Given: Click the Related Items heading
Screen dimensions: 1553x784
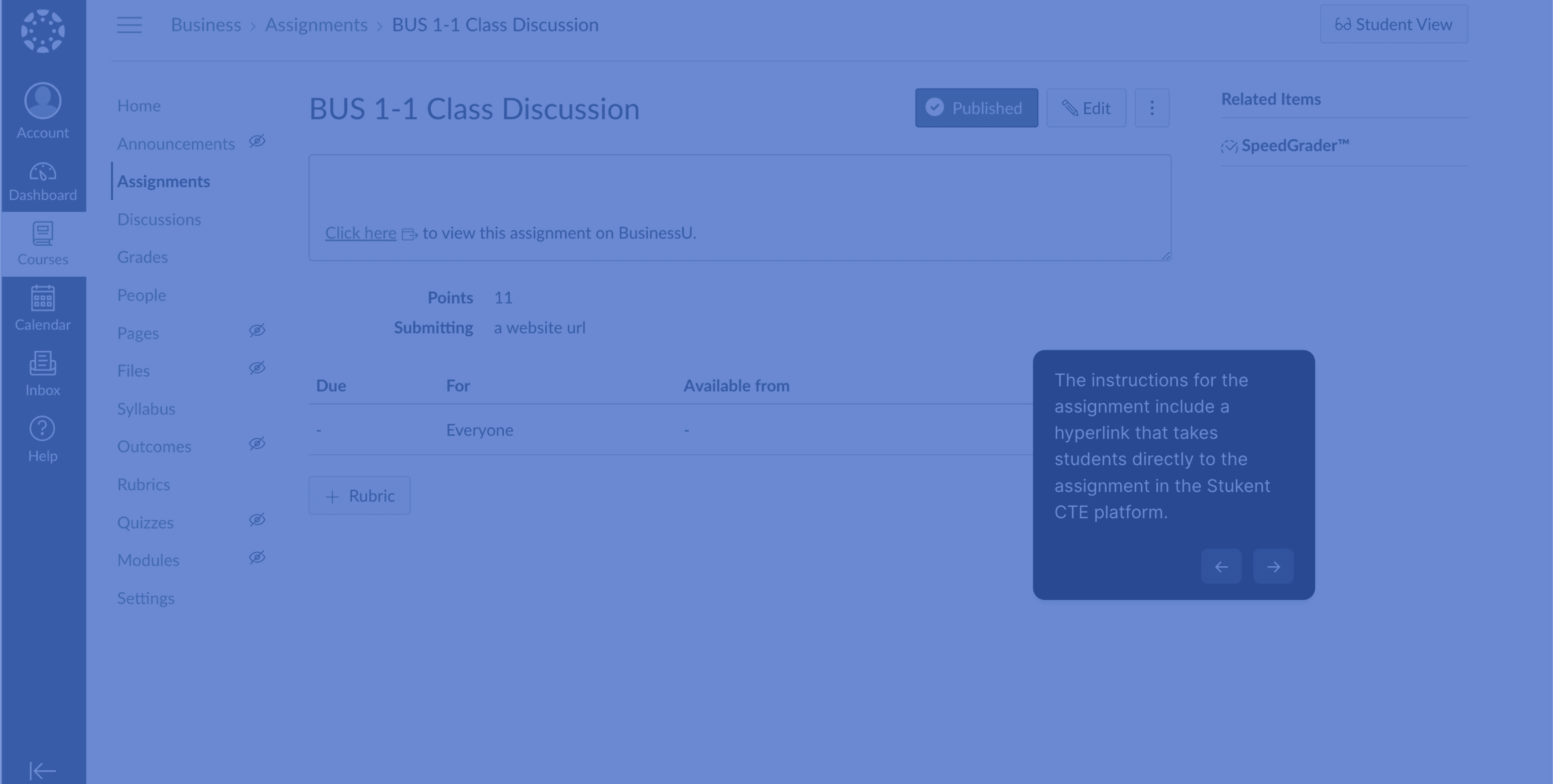Looking at the screenshot, I should tap(1271, 99).
